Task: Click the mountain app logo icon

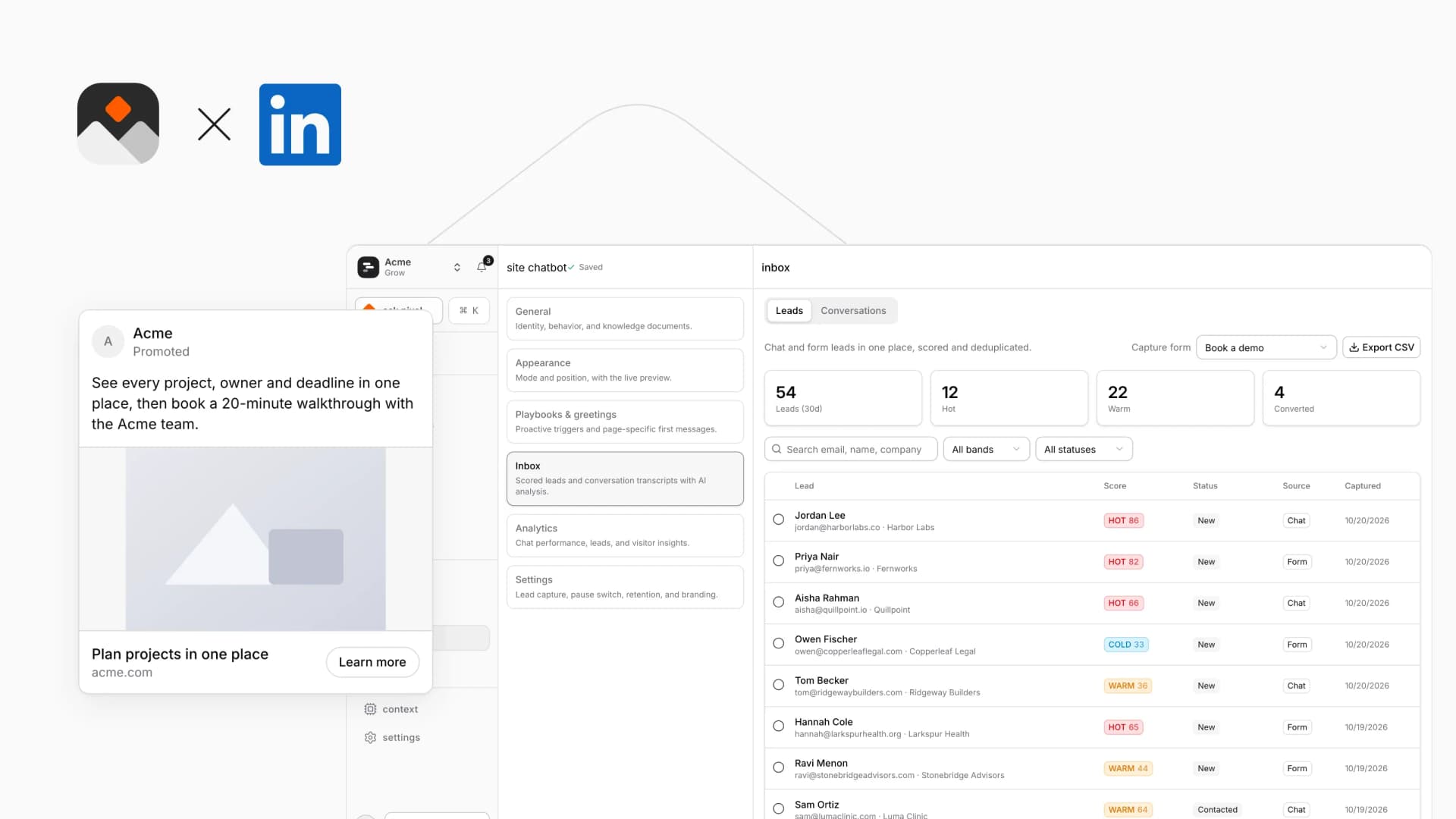Action: coord(118,124)
